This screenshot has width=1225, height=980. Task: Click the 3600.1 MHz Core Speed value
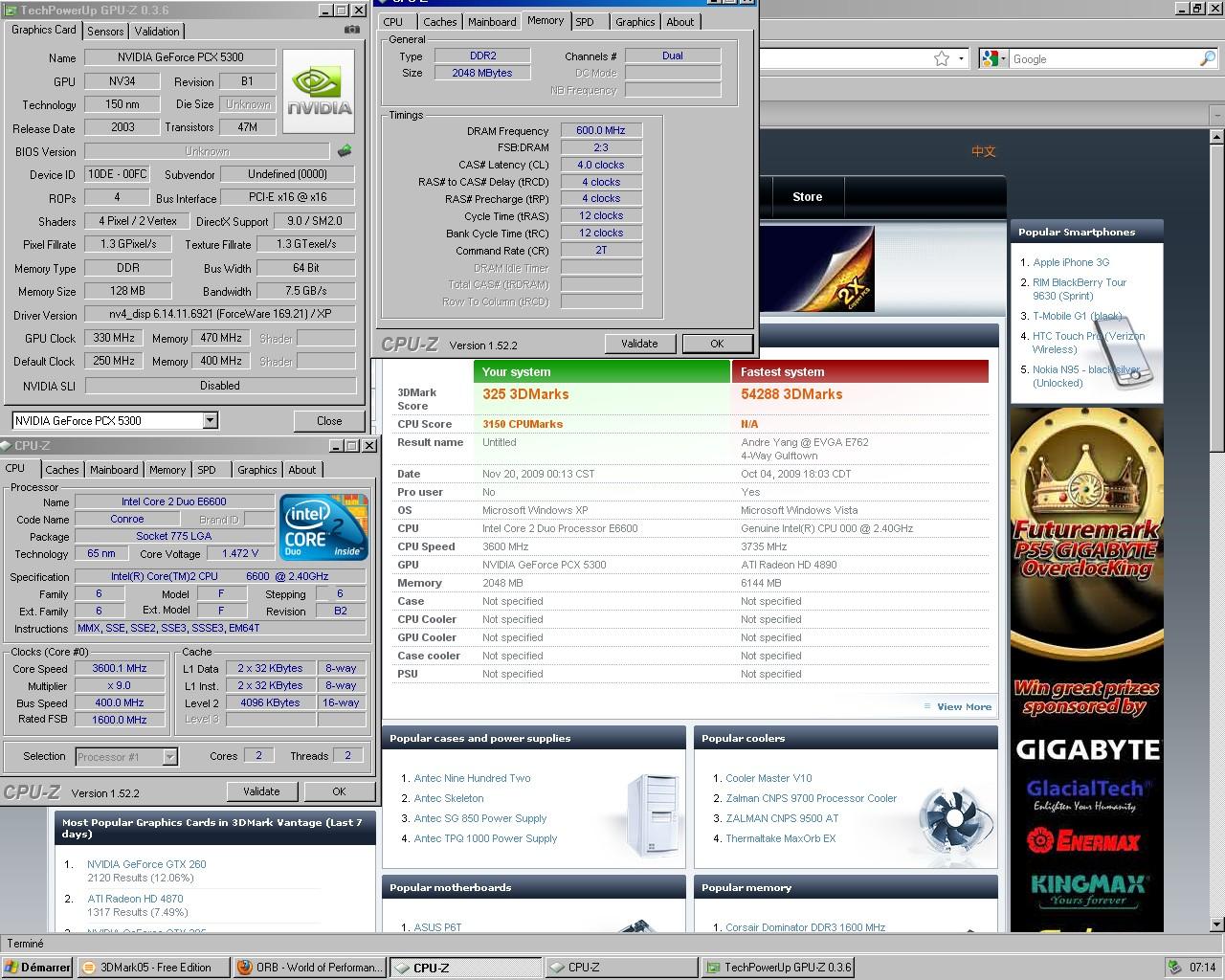[120, 669]
